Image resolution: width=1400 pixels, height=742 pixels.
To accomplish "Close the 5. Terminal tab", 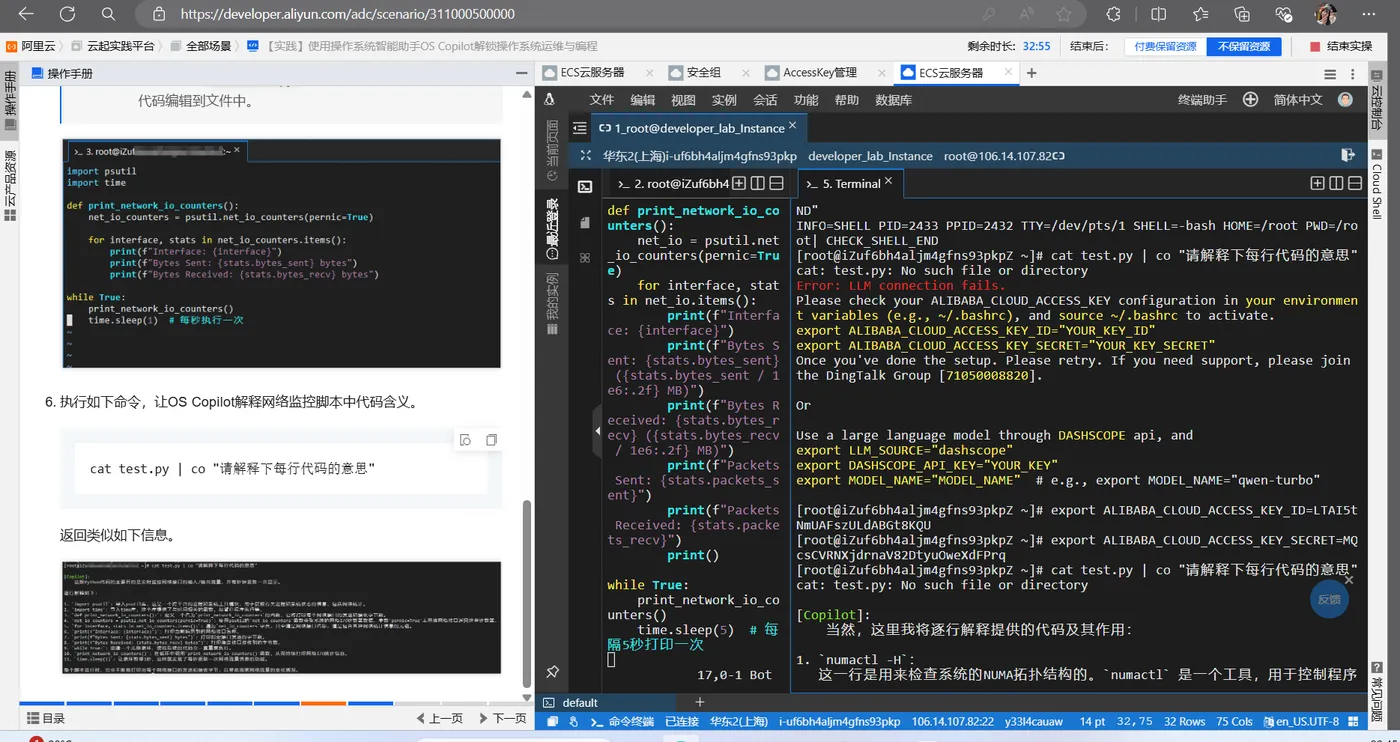I will (x=889, y=183).
